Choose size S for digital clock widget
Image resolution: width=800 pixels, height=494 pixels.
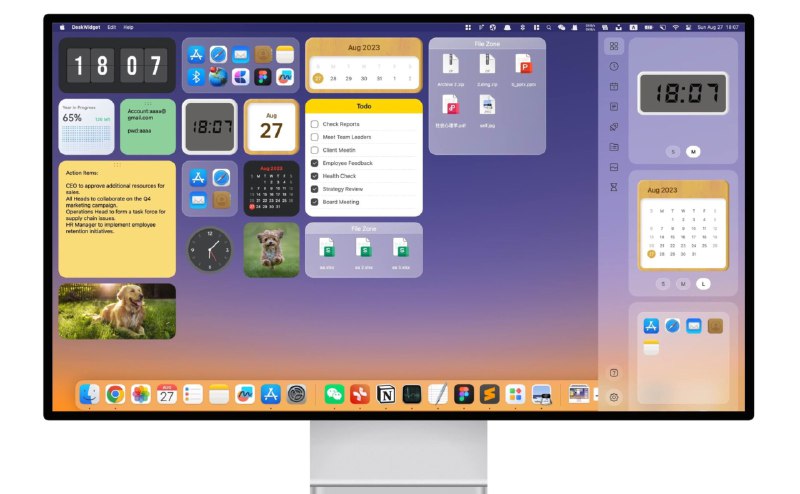[x=673, y=152]
